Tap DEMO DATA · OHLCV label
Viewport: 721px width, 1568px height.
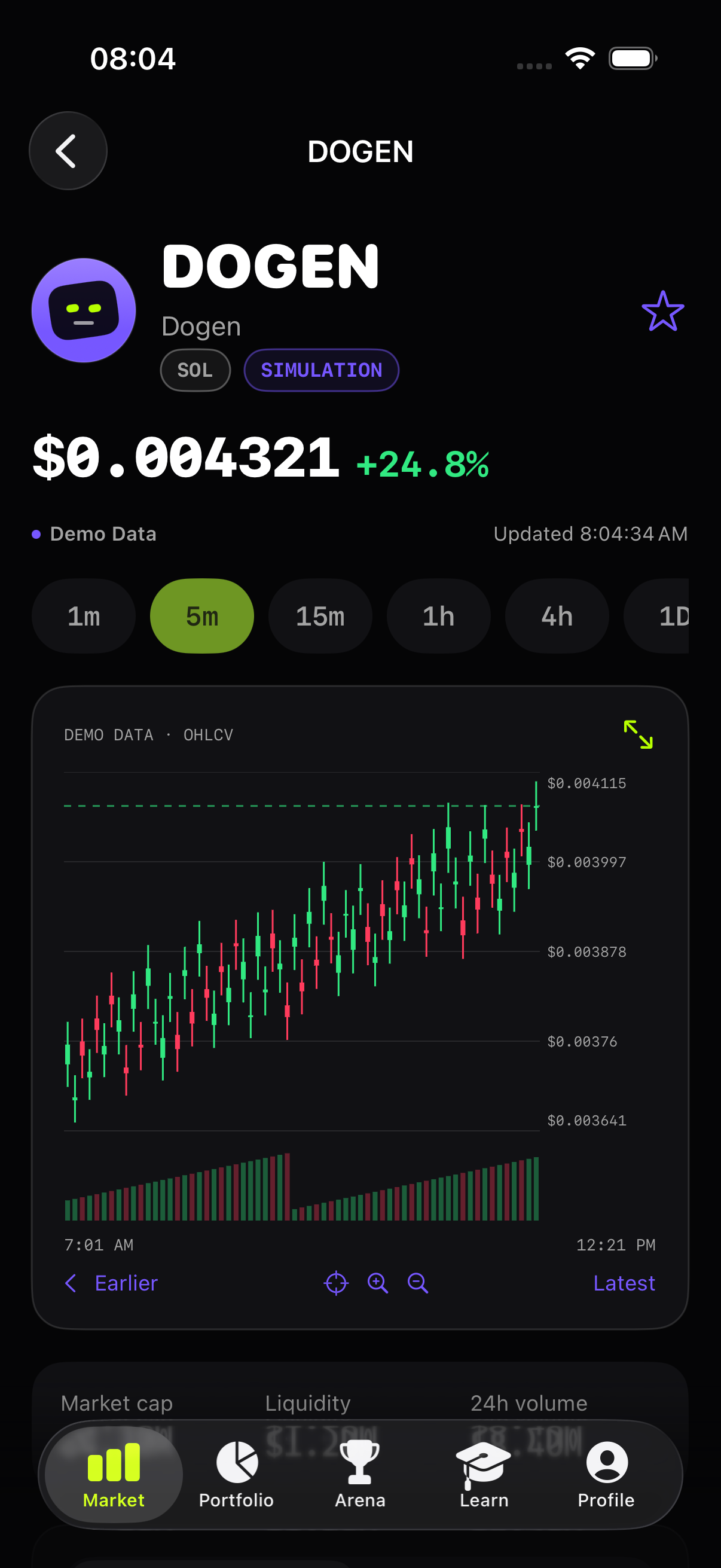click(148, 735)
